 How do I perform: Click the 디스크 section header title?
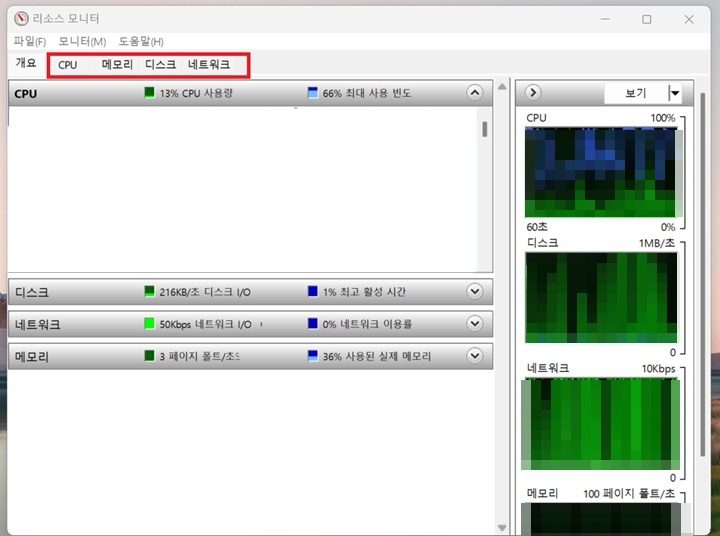tap(32, 292)
